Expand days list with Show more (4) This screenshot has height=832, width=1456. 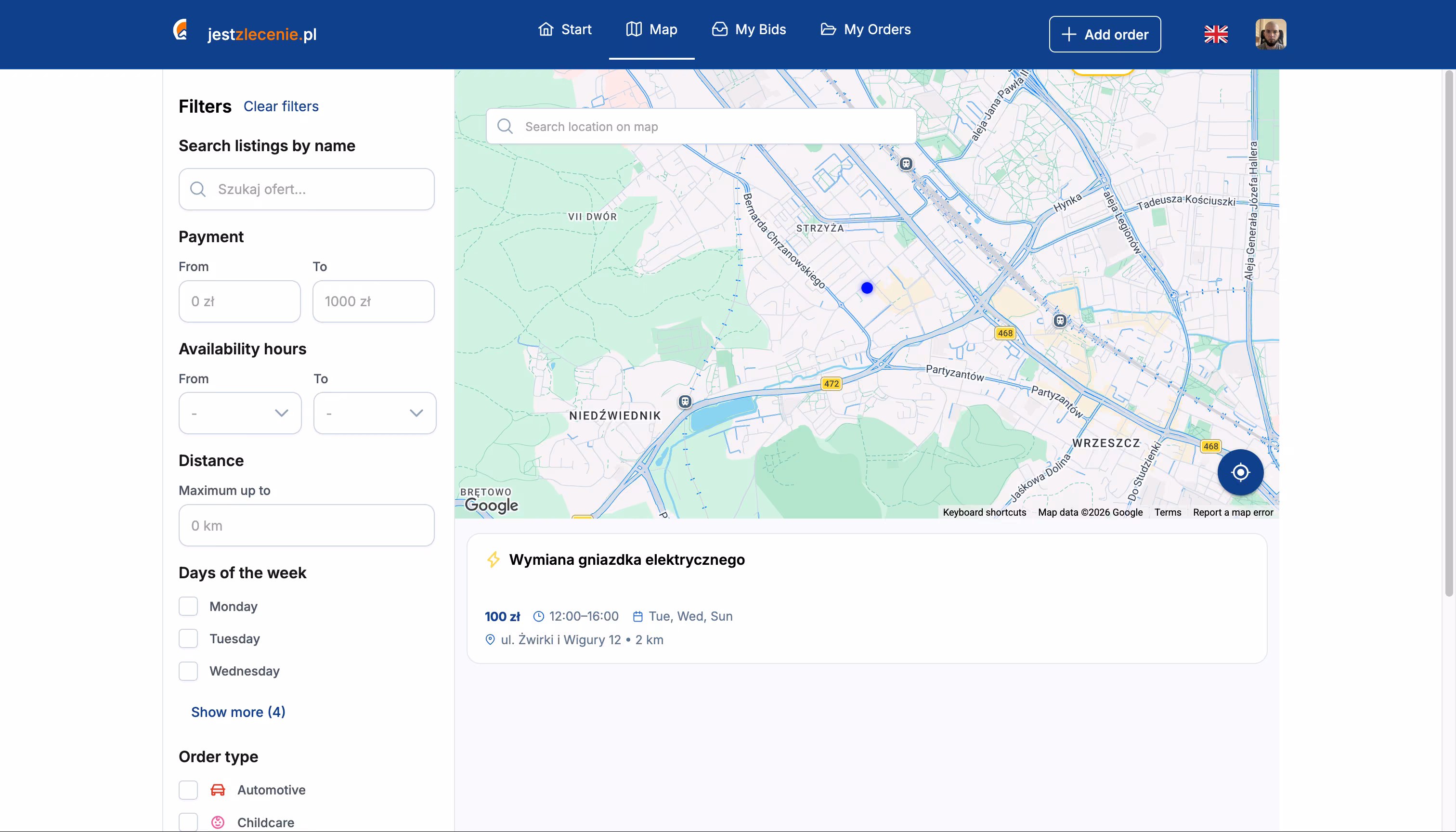[238, 712]
